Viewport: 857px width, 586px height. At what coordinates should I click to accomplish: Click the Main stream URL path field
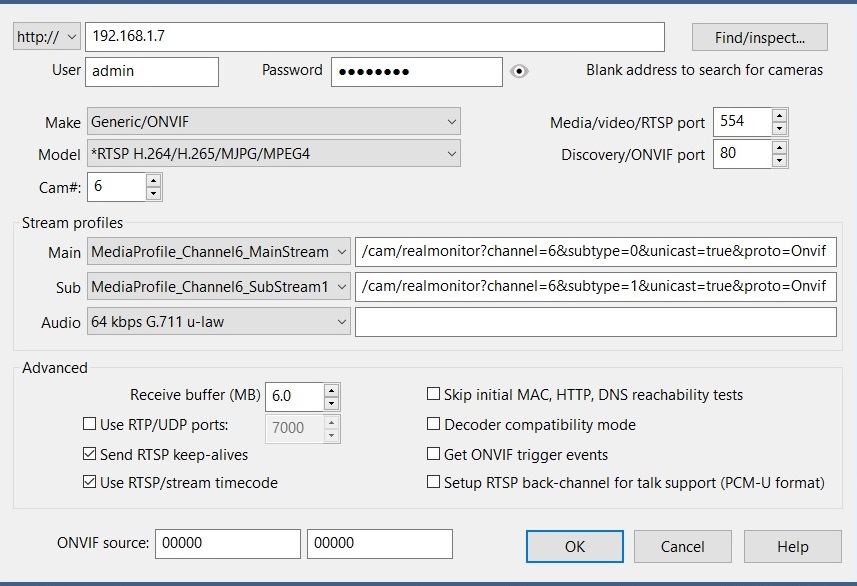(x=596, y=251)
